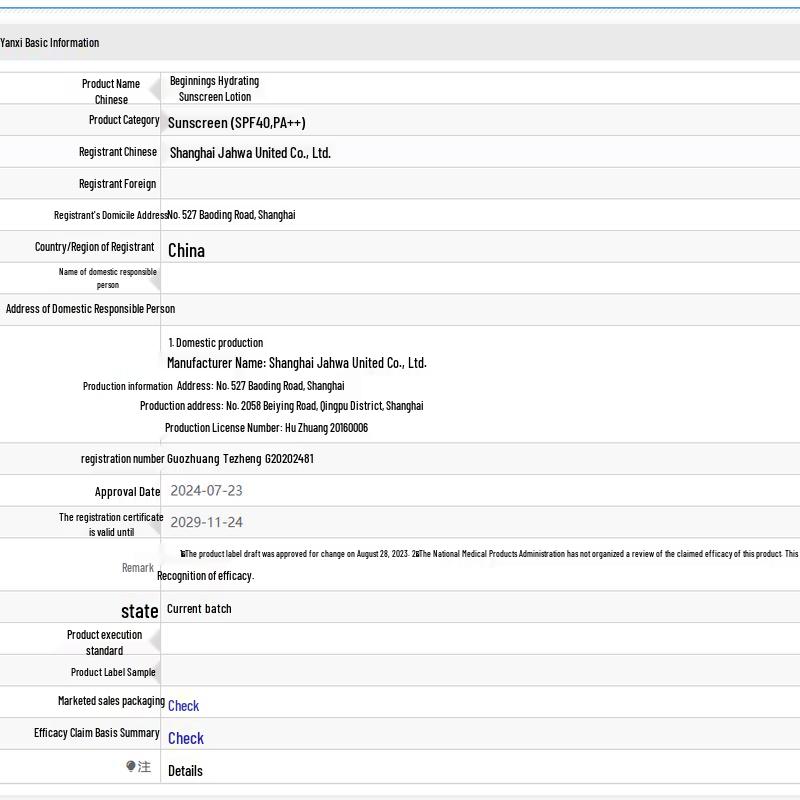Select the registrant's domicile address value 'No. 527 Baoding Road, Shanghai'

point(231,215)
